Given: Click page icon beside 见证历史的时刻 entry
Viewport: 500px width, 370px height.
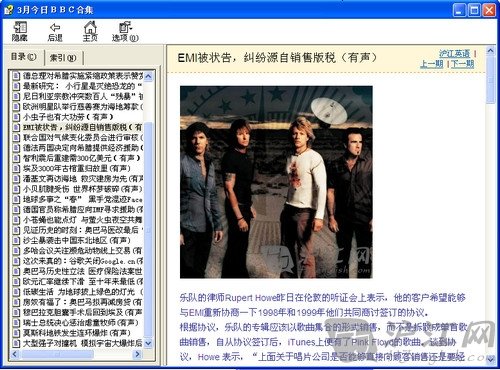Looking at the screenshot, I should [x=16, y=230].
